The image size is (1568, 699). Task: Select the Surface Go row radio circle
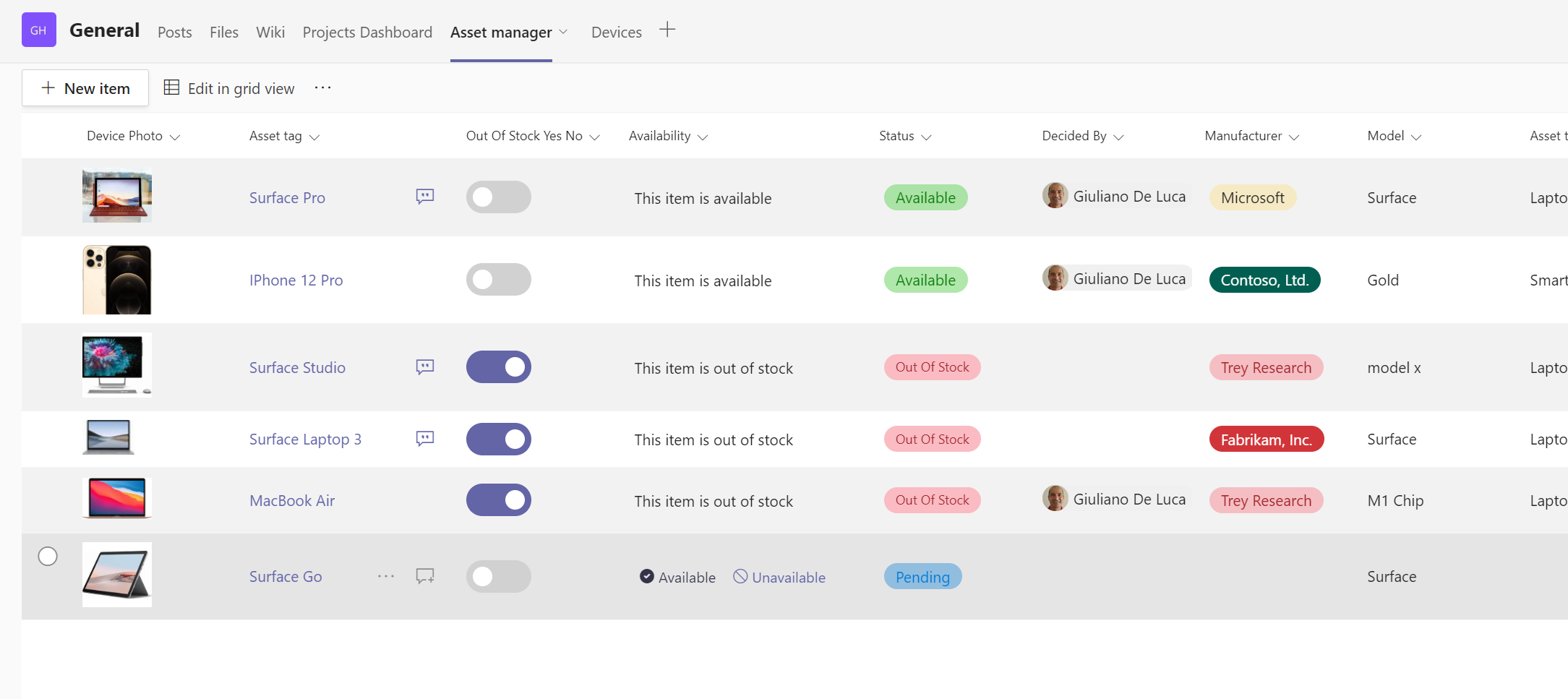pos(48,556)
